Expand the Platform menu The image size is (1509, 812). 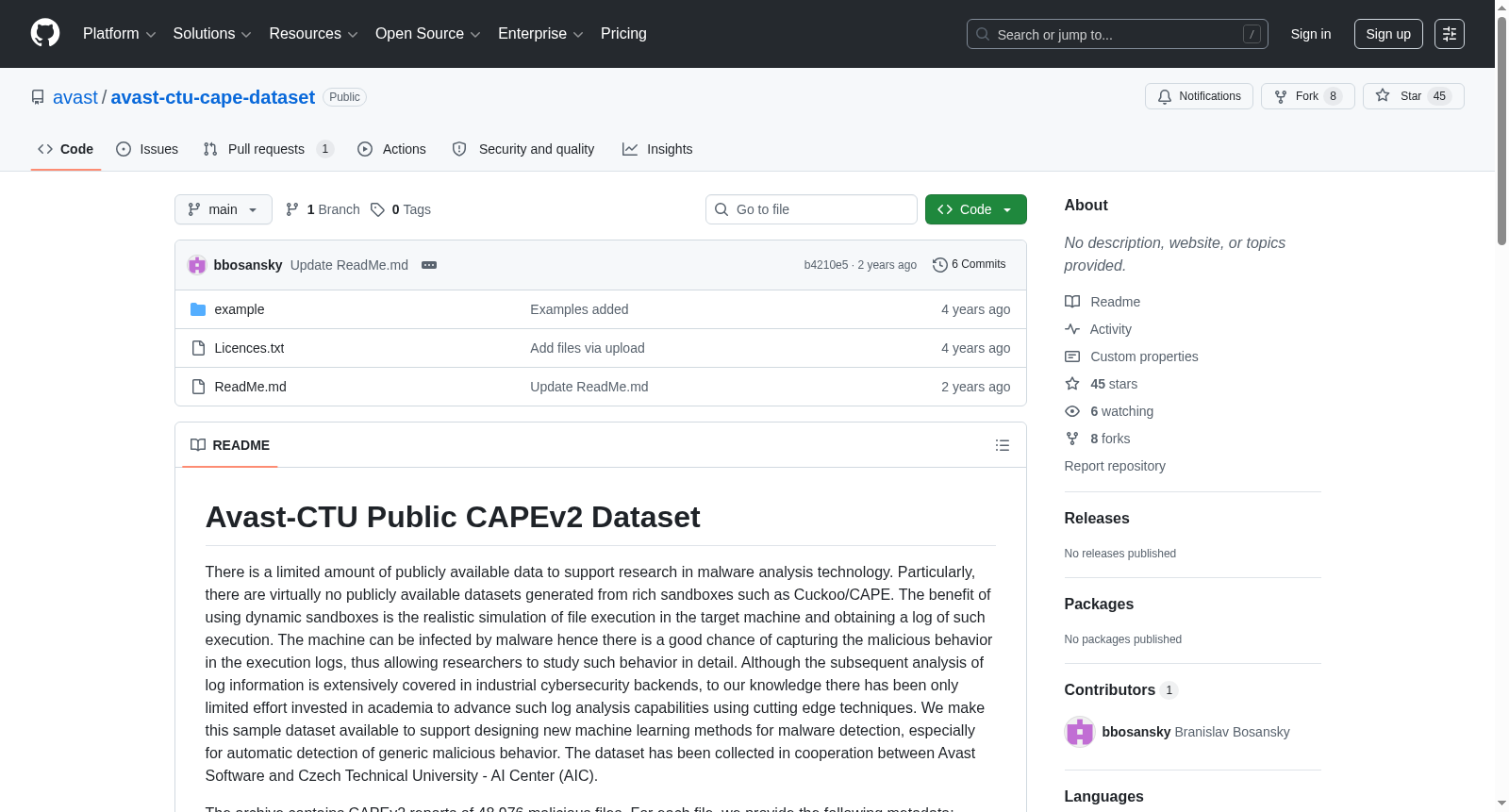tap(119, 34)
